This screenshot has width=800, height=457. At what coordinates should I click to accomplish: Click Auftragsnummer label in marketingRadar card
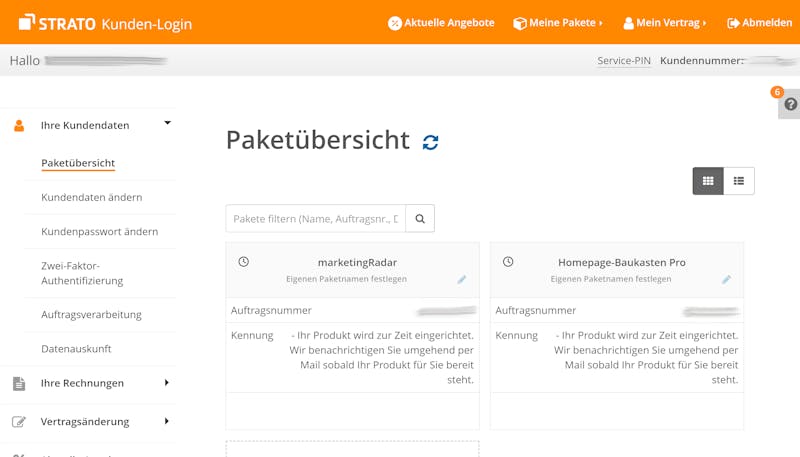coord(271,311)
